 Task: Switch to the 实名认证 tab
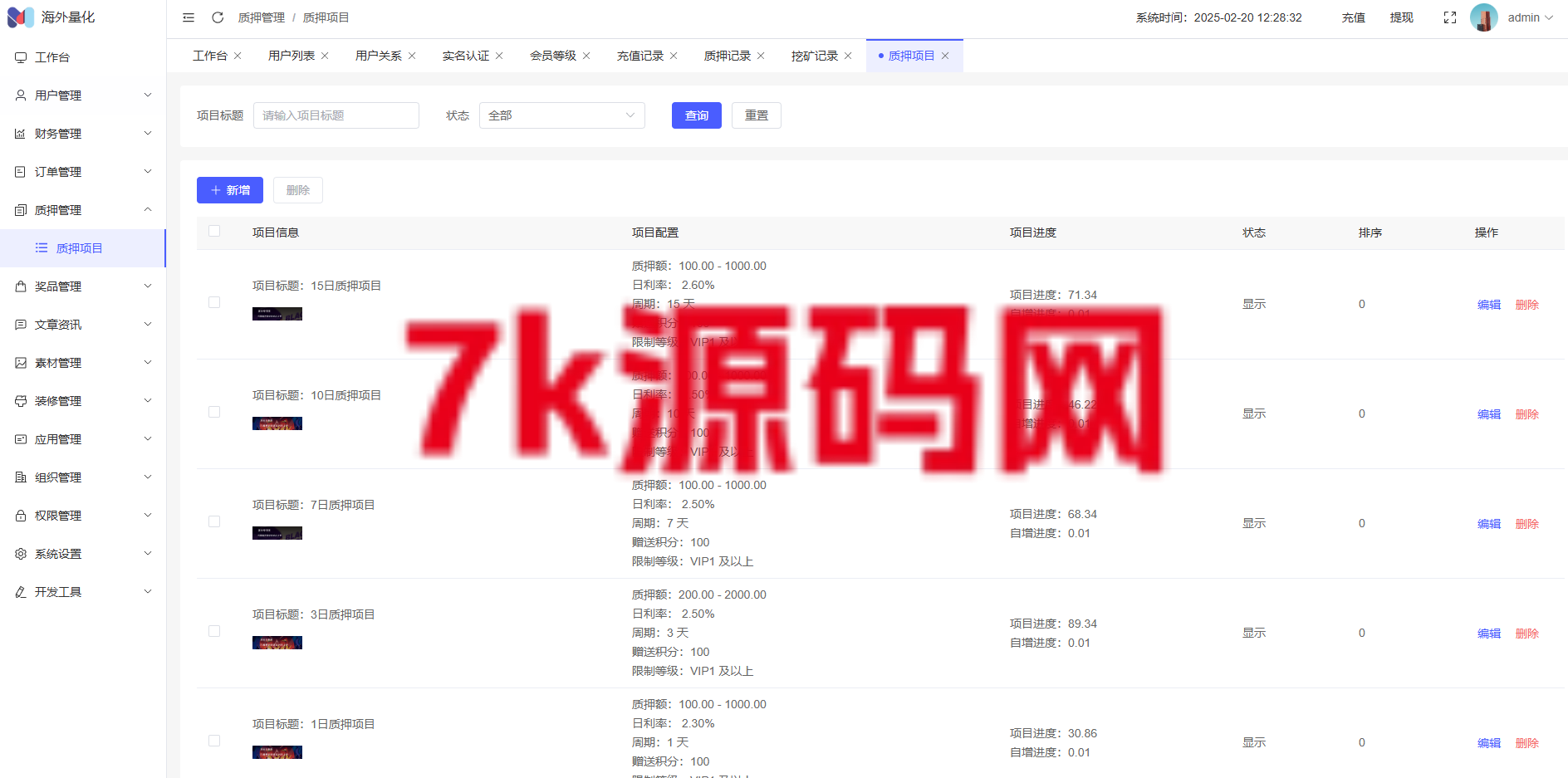(466, 56)
